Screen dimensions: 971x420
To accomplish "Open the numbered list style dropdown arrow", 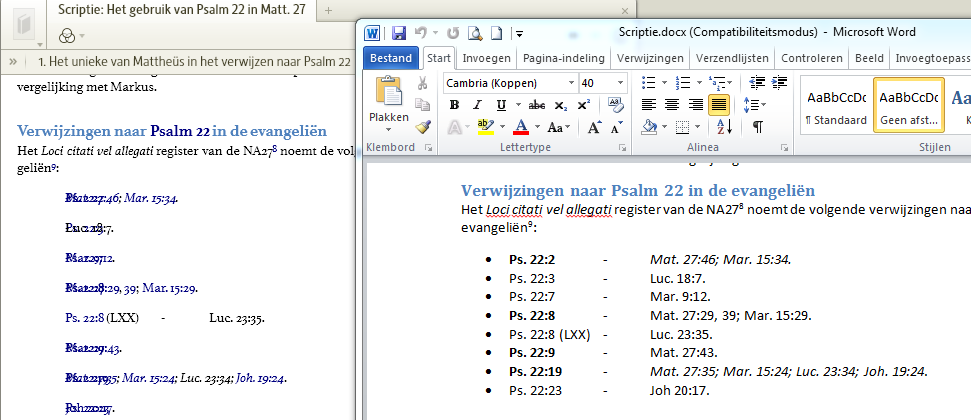I will tap(698, 82).
